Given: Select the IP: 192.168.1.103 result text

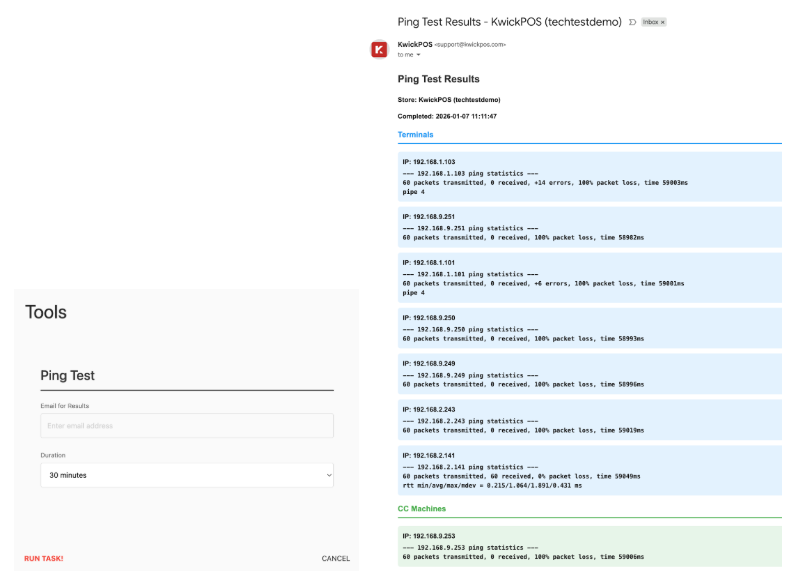Looking at the screenshot, I should point(429,162).
